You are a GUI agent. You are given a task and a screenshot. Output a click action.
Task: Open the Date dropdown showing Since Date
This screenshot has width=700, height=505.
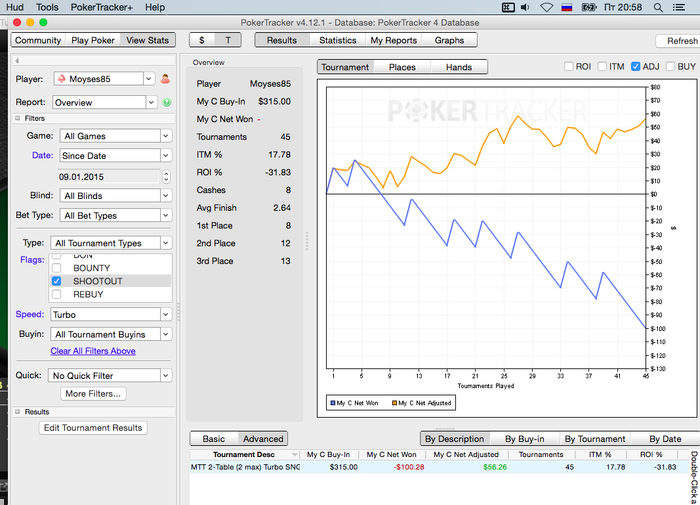click(x=115, y=155)
